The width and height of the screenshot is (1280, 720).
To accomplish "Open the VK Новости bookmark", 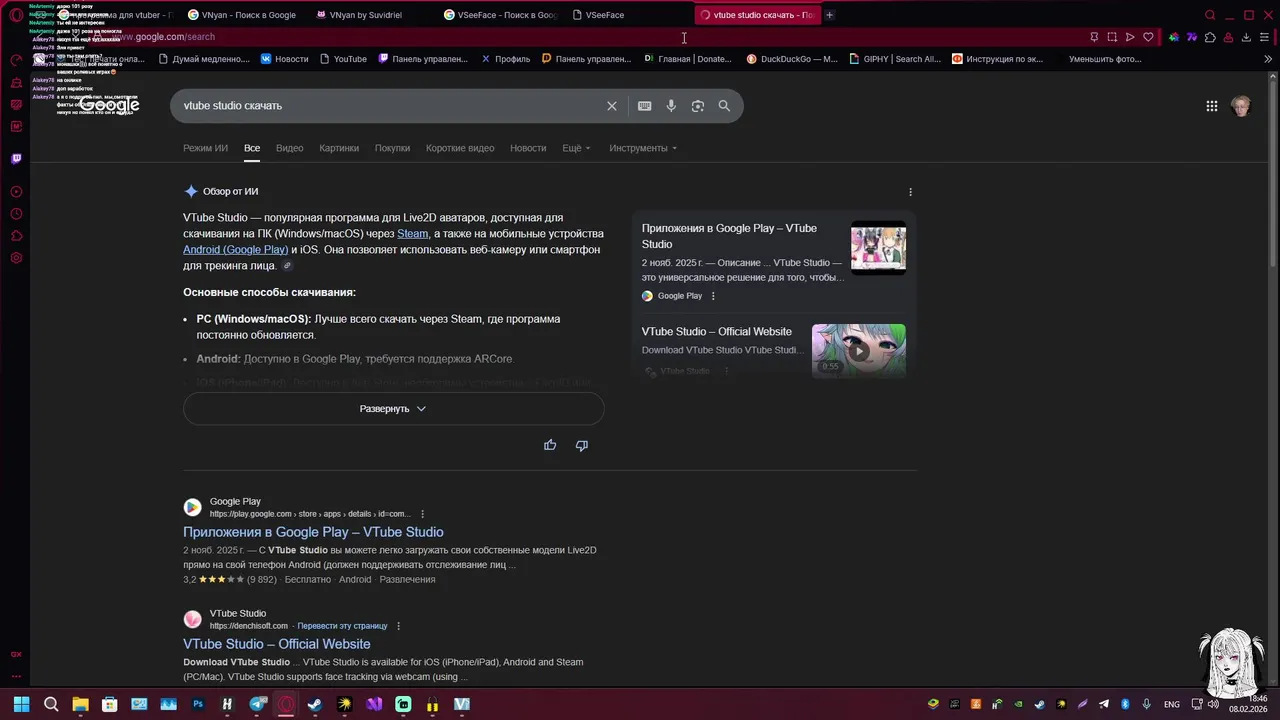I will point(285,59).
